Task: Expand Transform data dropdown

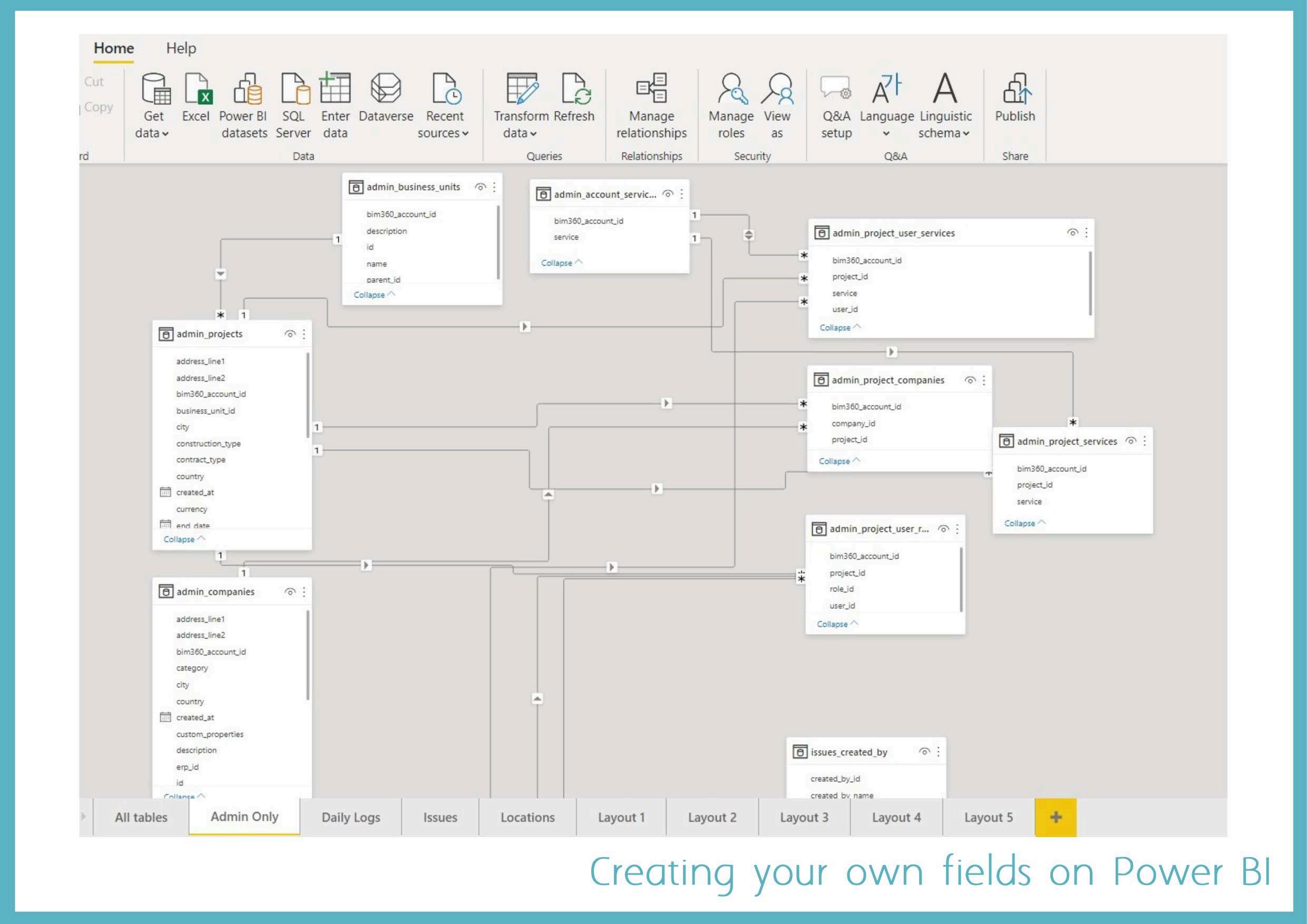Action: (533, 134)
